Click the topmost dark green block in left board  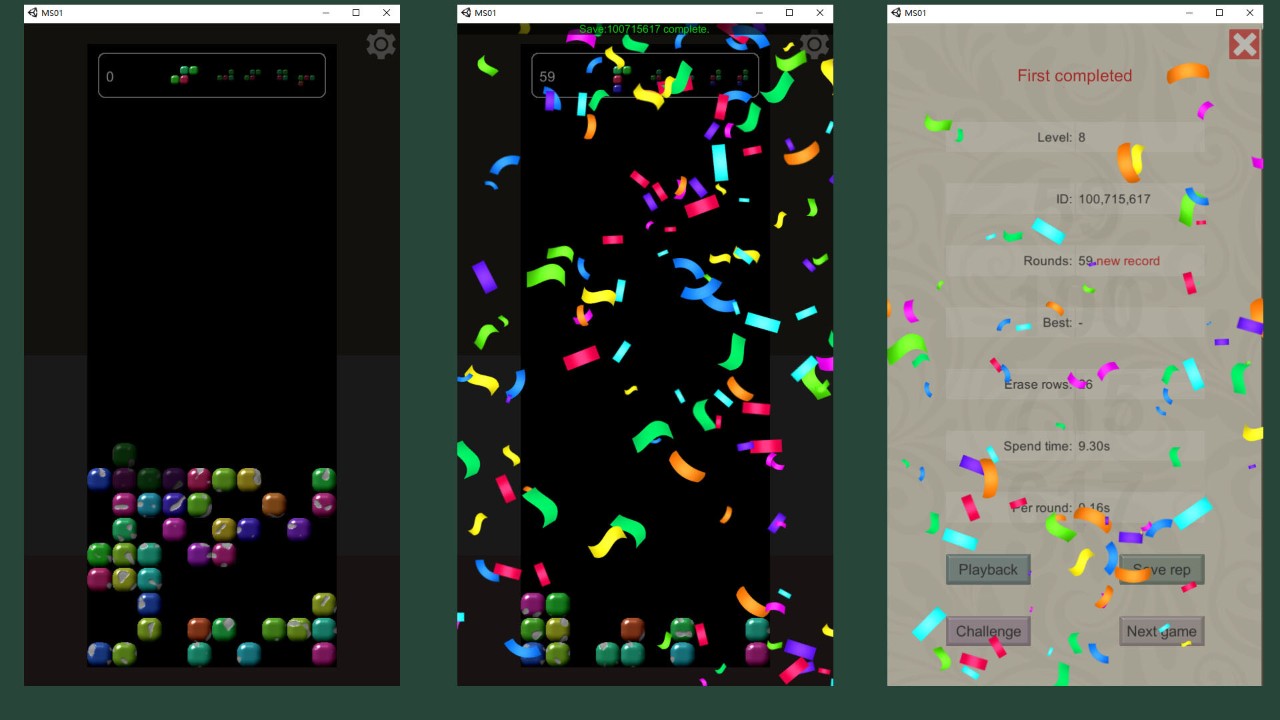(124, 454)
